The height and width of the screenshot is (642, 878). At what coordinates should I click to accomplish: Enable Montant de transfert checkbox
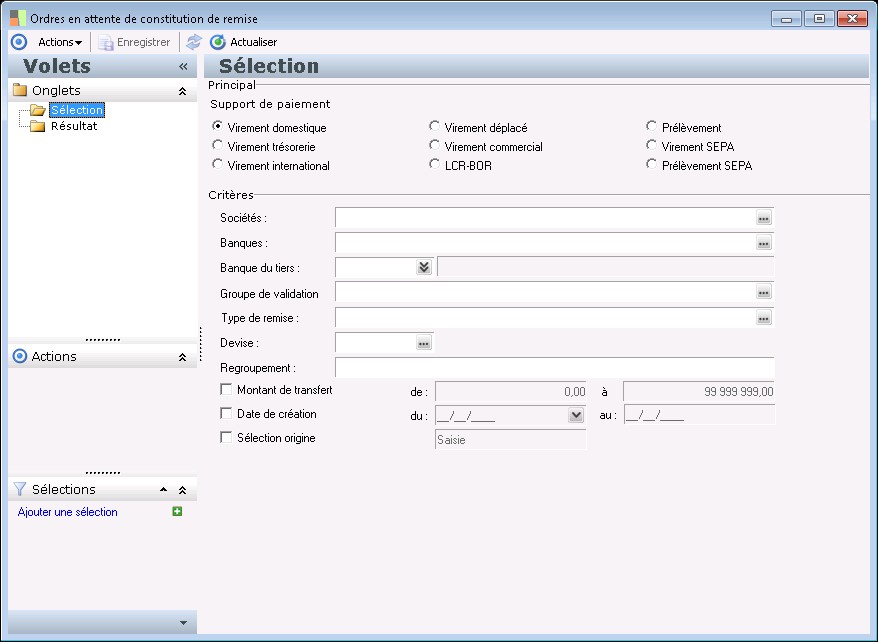(226, 389)
